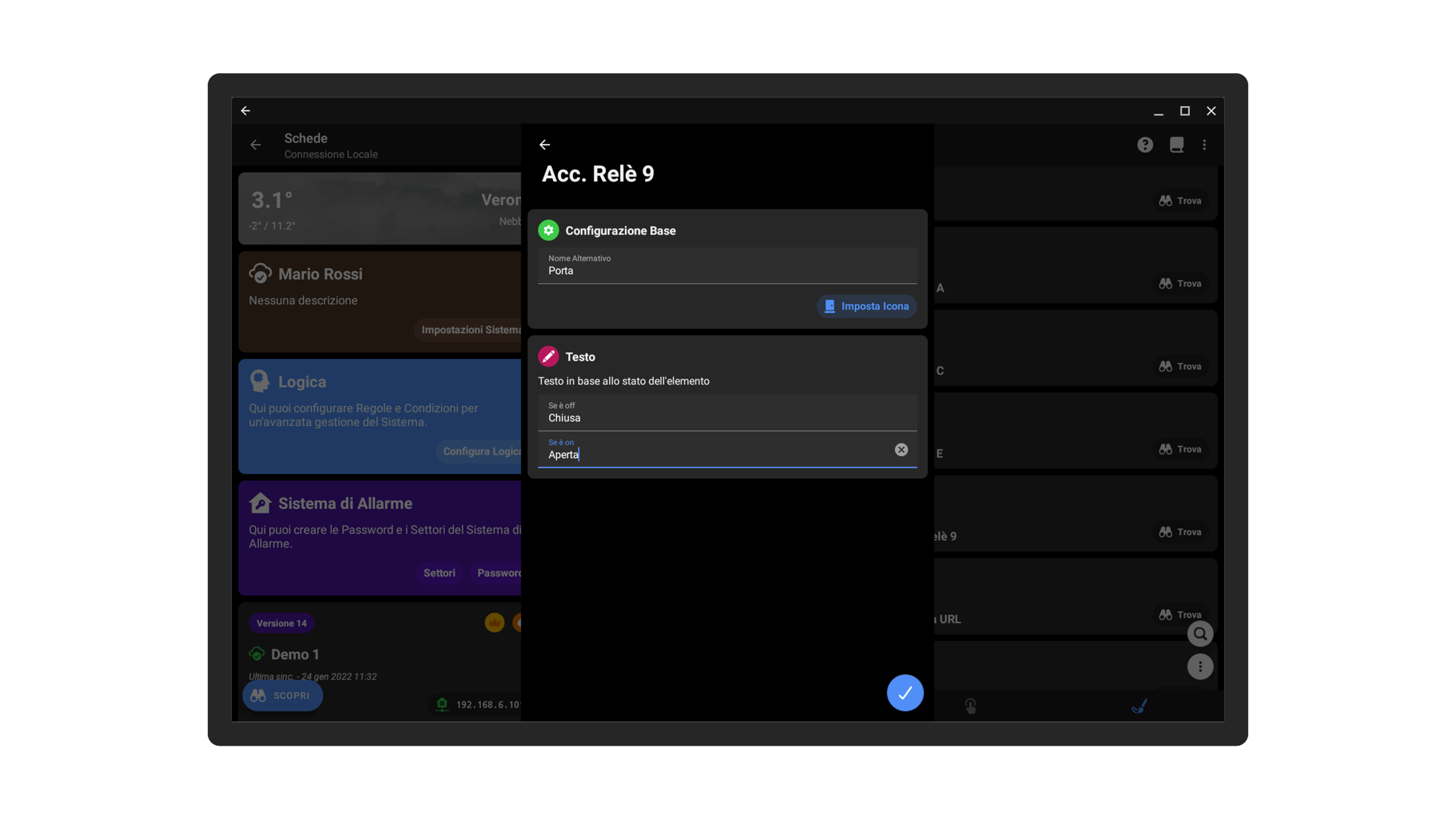Open the Settori button in Sistema di Allarme
This screenshot has width=1456, height=819.
(x=439, y=573)
